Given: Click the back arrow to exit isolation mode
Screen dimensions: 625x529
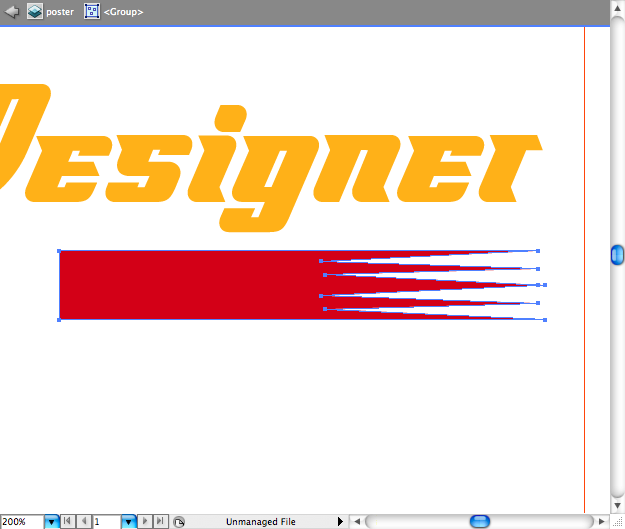Looking at the screenshot, I should (12, 12).
